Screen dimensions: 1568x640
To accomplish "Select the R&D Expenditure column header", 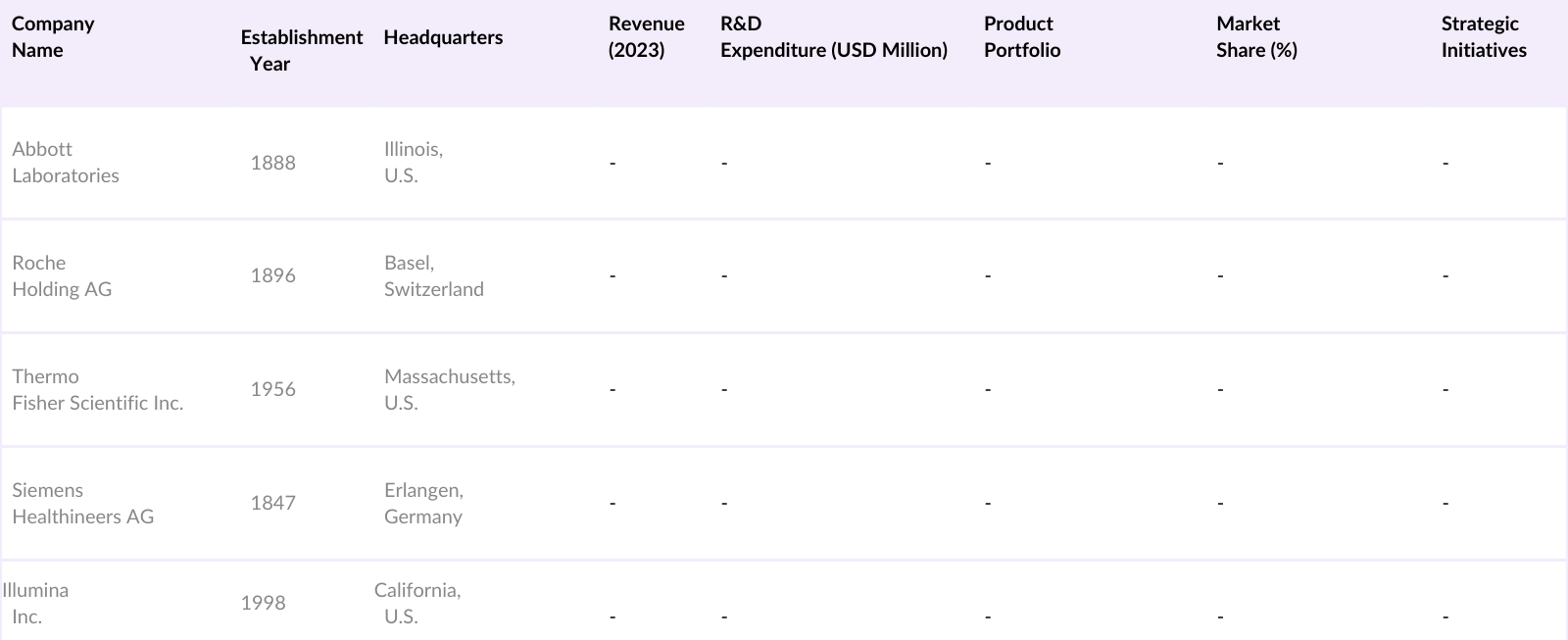I will coord(833,37).
